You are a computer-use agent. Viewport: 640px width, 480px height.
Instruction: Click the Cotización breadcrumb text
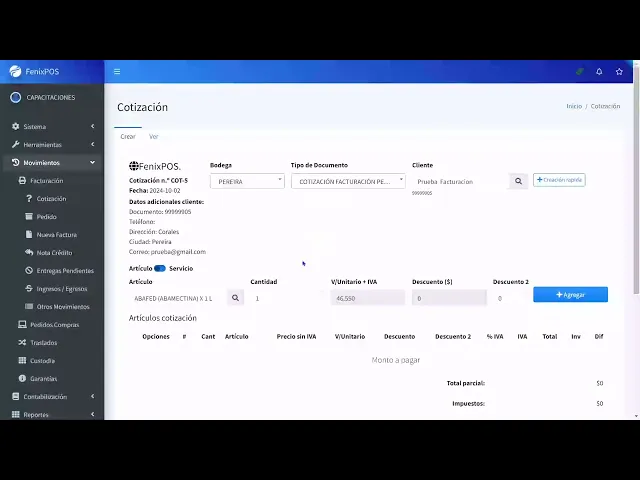coord(605,106)
